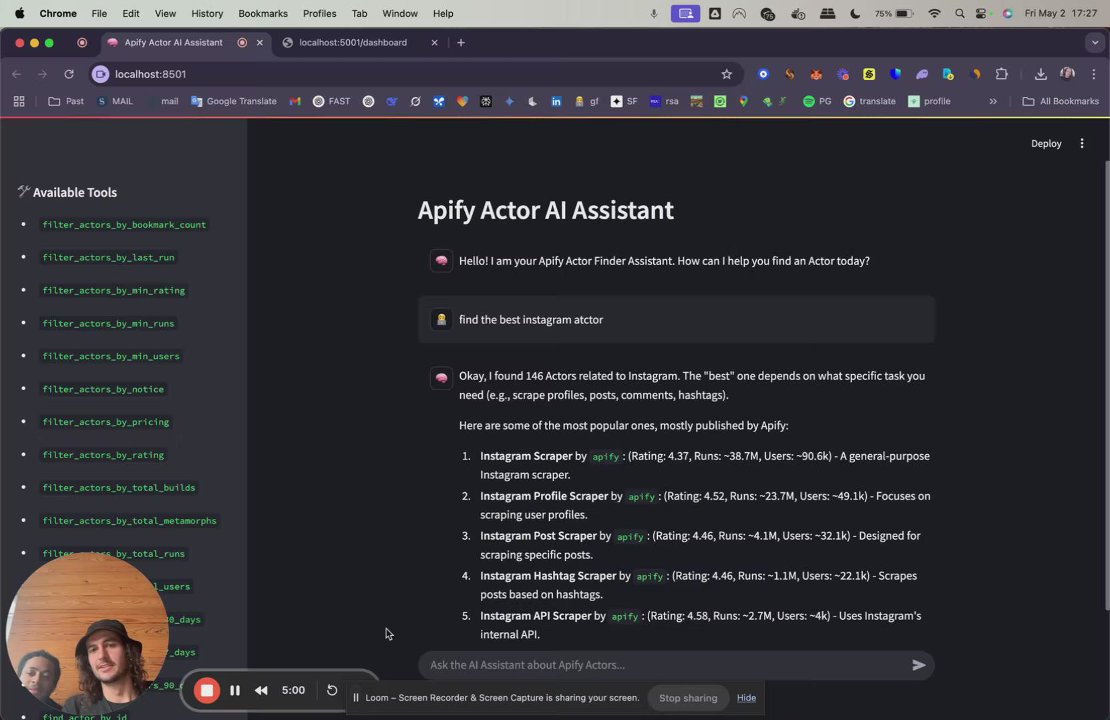Open Chrome extensions puzzle icon

[1002, 74]
